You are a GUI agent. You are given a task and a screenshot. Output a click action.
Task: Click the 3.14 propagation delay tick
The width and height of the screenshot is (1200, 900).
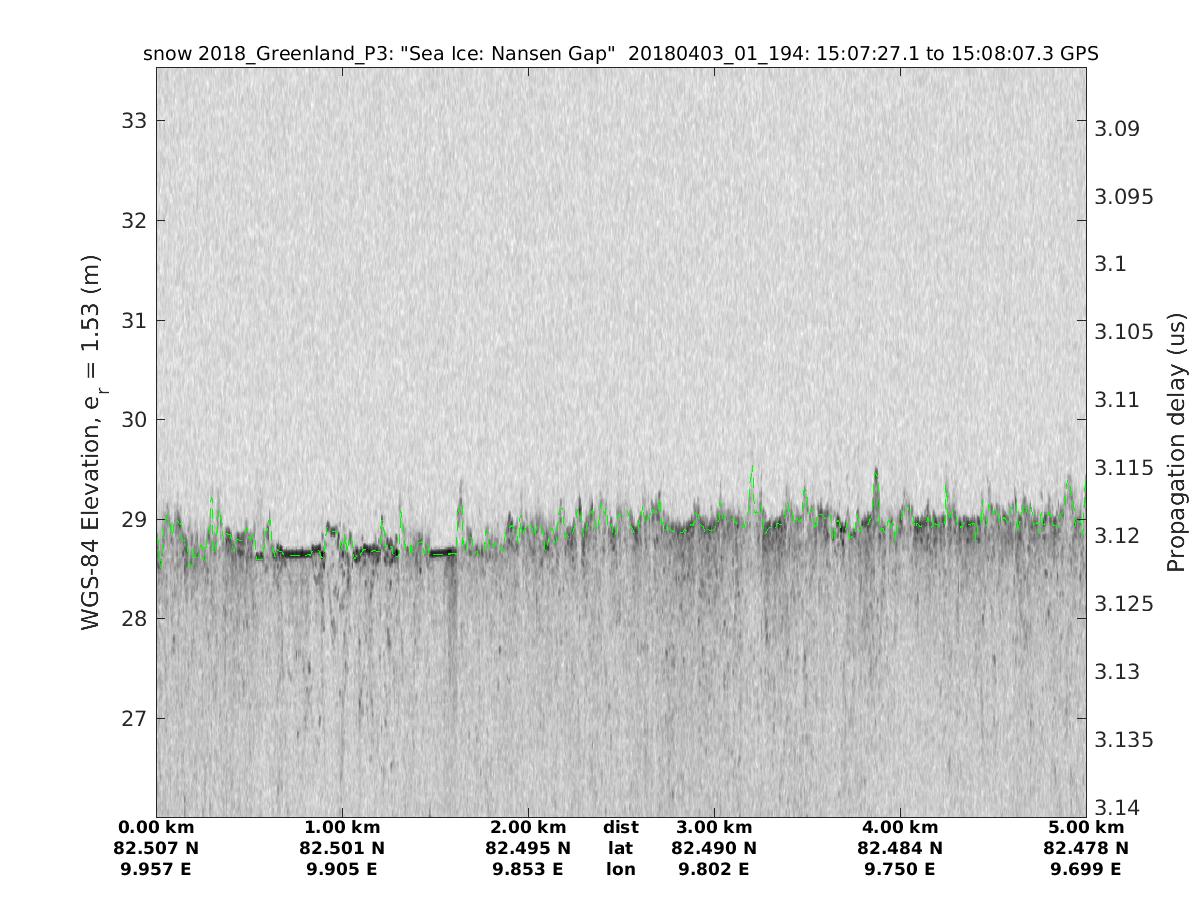[1116, 807]
